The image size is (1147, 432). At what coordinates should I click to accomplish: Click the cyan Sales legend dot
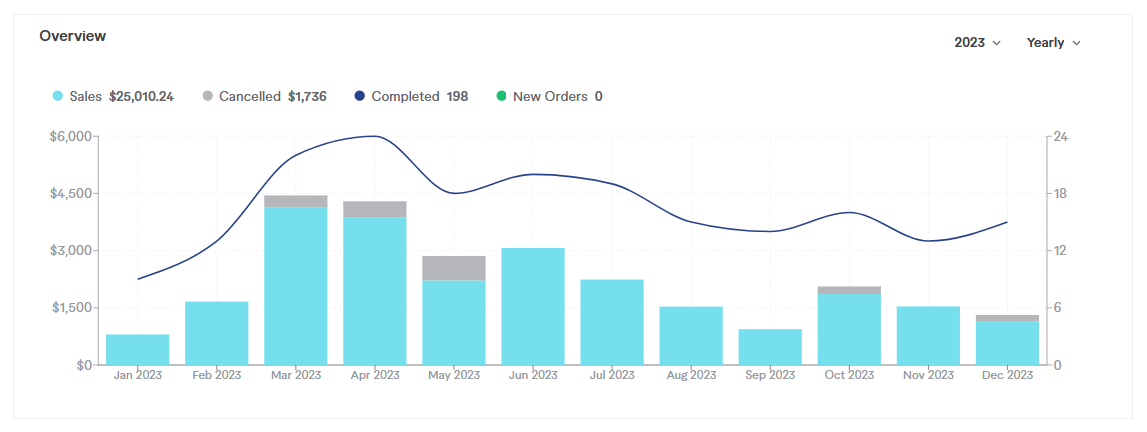[58, 97]
